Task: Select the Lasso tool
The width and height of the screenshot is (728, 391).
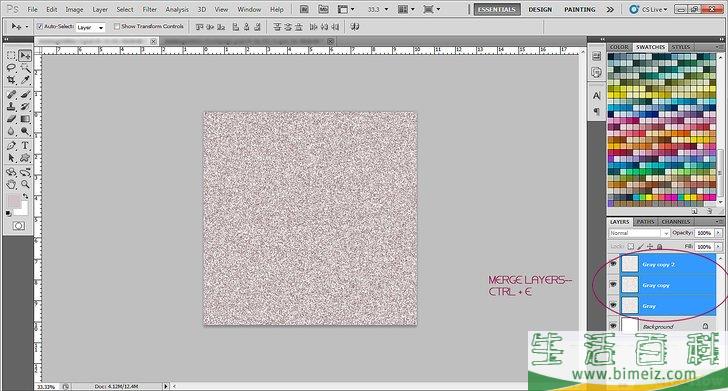Action: (x=11, y=68)
